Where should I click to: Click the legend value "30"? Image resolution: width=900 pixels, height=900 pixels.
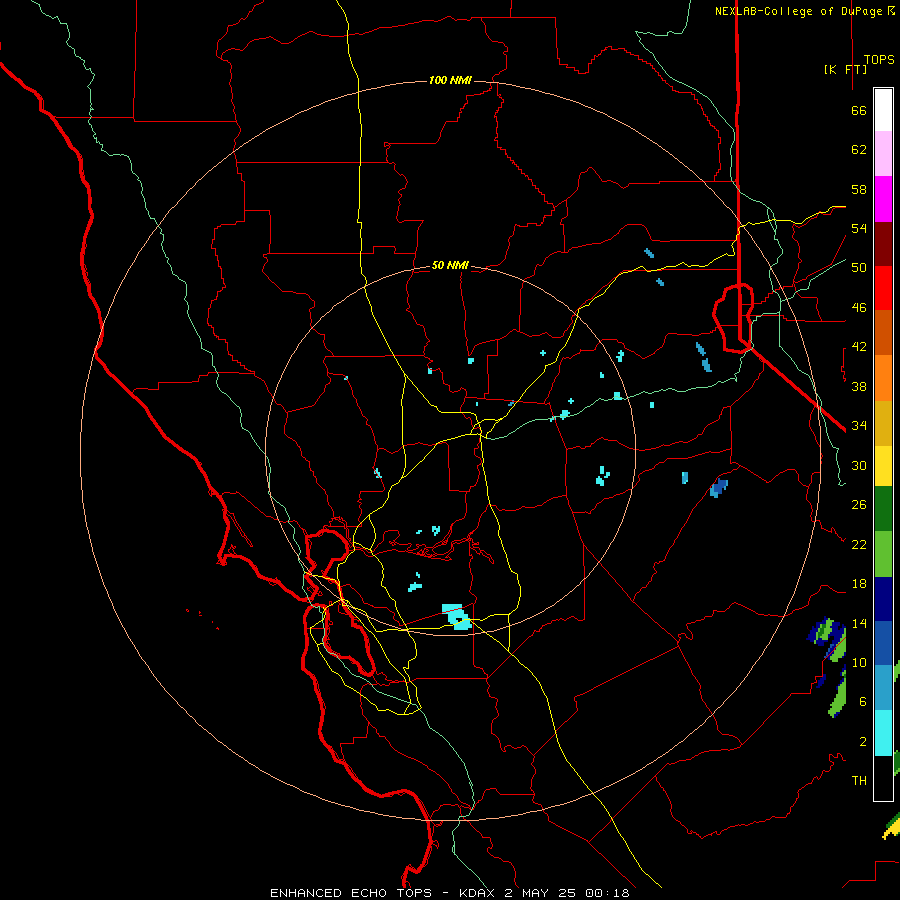(859, 465)
